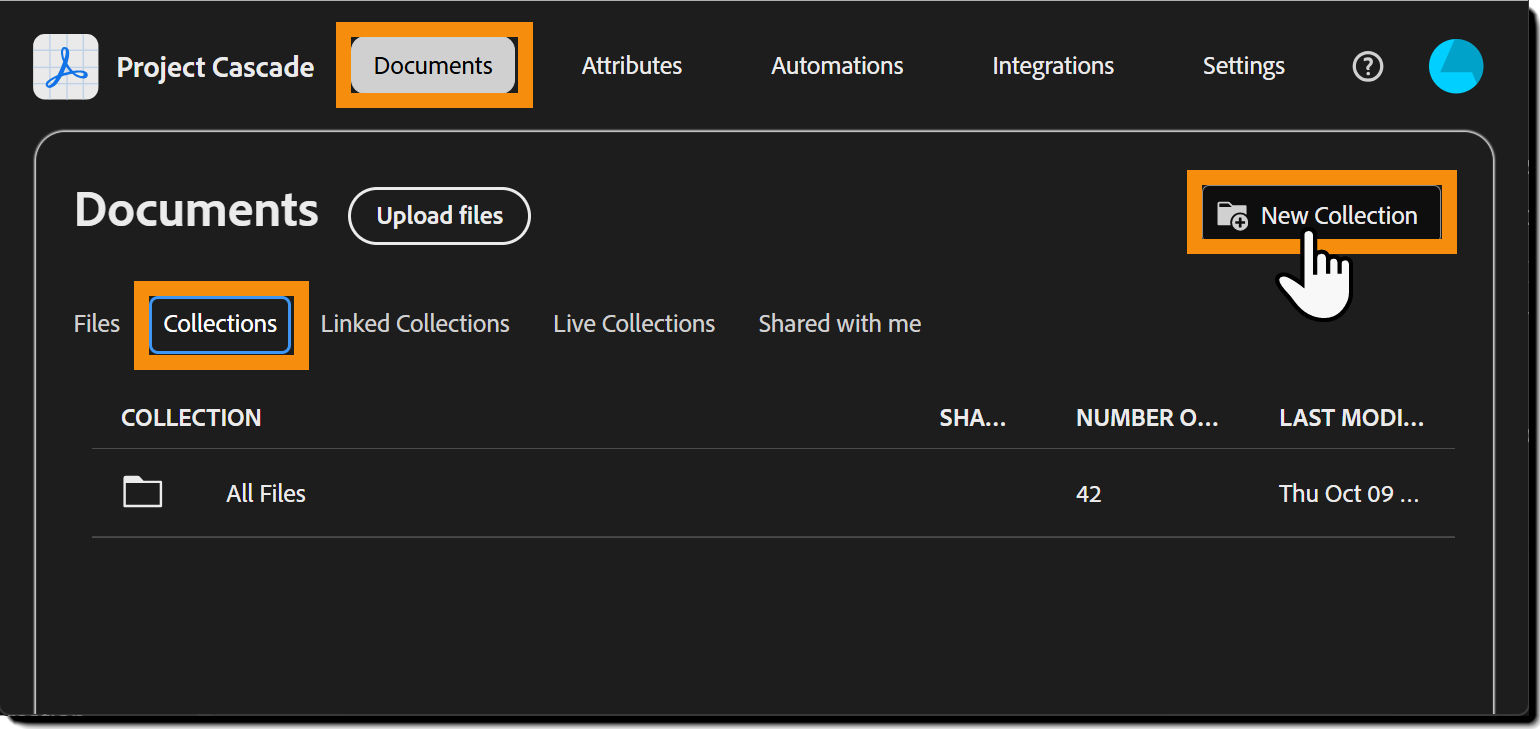Viewport: 1540px width, 729px height.
Task: Click the Adobe Acrobat logo icon
Action: (65, 66)
